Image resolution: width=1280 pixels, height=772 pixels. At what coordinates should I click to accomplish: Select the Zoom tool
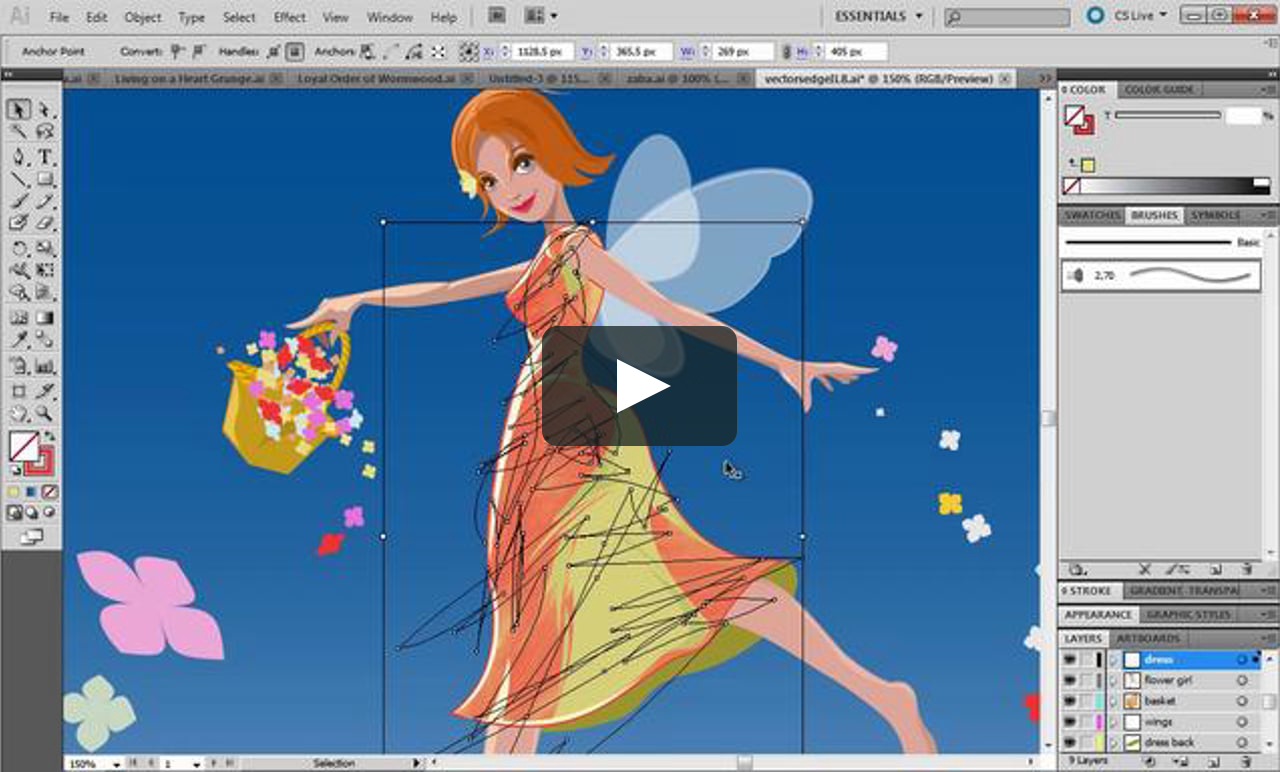coord(45,413)
